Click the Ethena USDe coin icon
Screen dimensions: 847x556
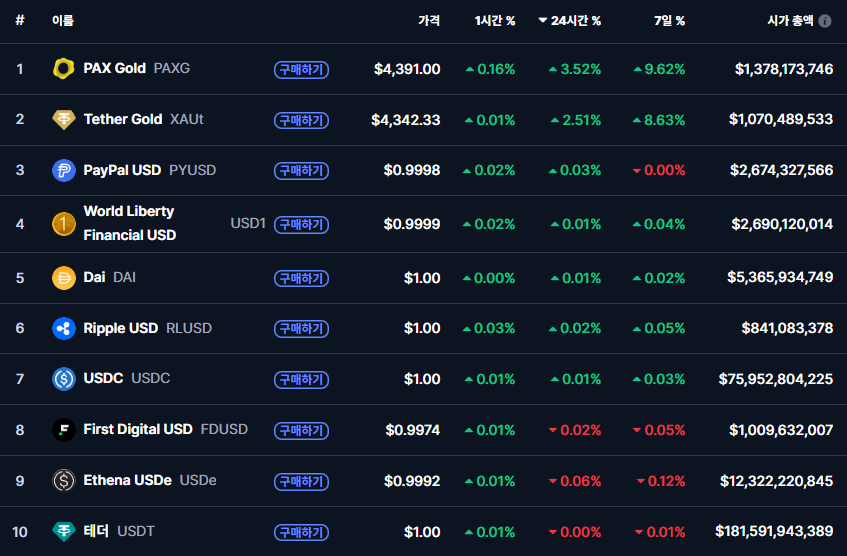64,481
